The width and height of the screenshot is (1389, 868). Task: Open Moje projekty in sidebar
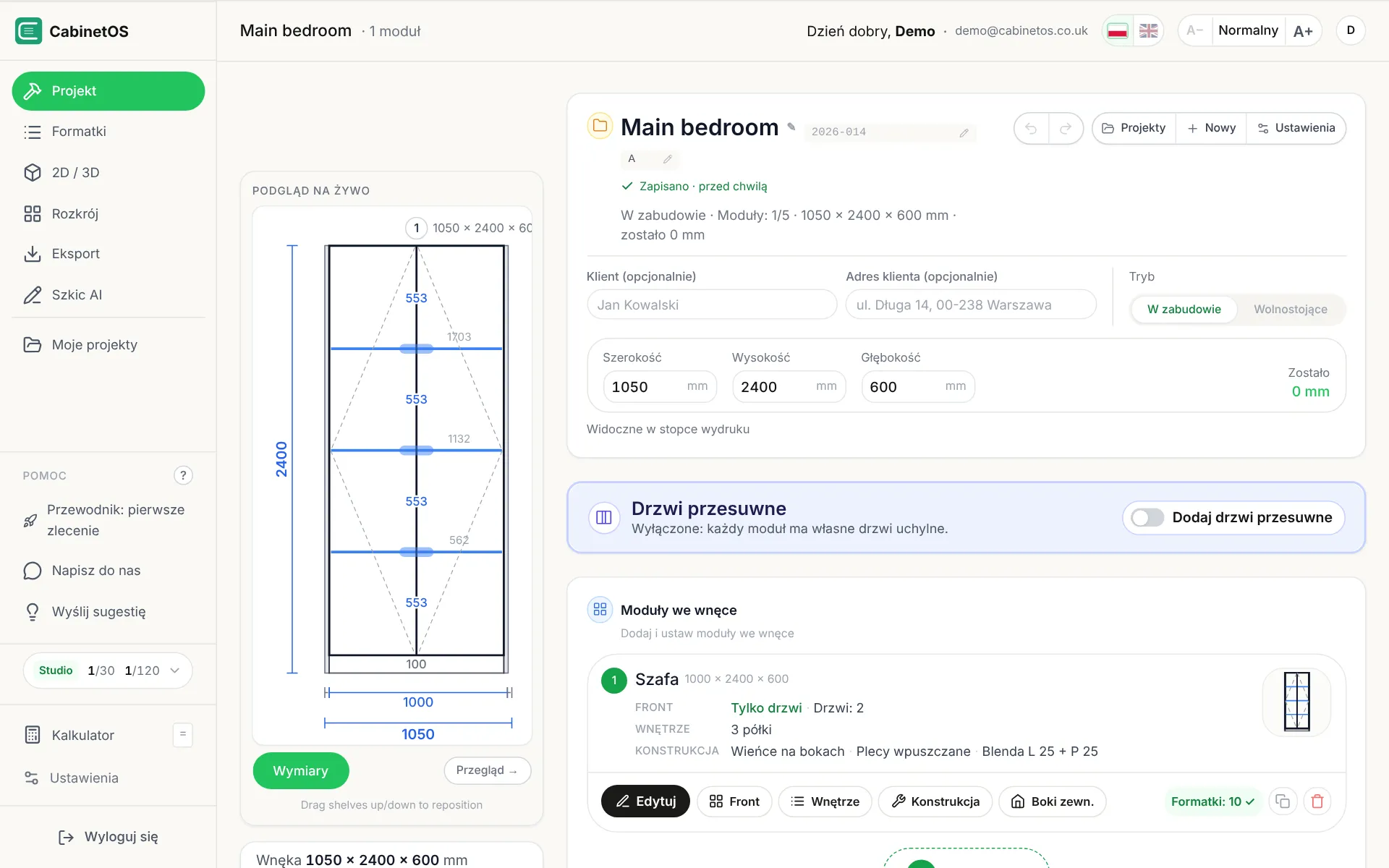[x=109, y=345]
